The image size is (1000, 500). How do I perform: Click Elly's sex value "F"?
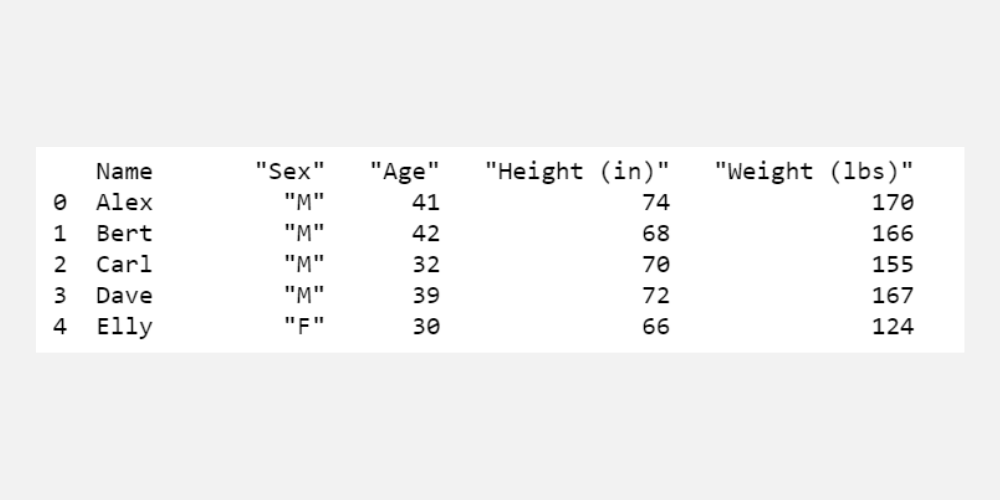coord(304,327)
